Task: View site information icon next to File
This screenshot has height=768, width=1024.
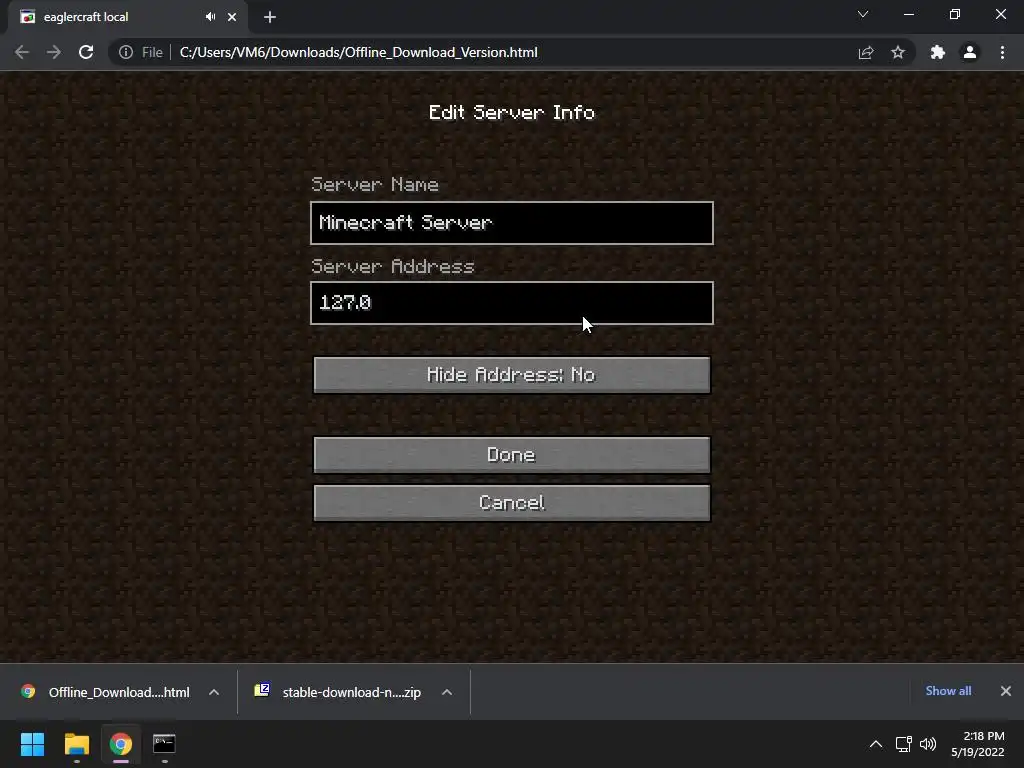Action: click(x=126, y=52)
